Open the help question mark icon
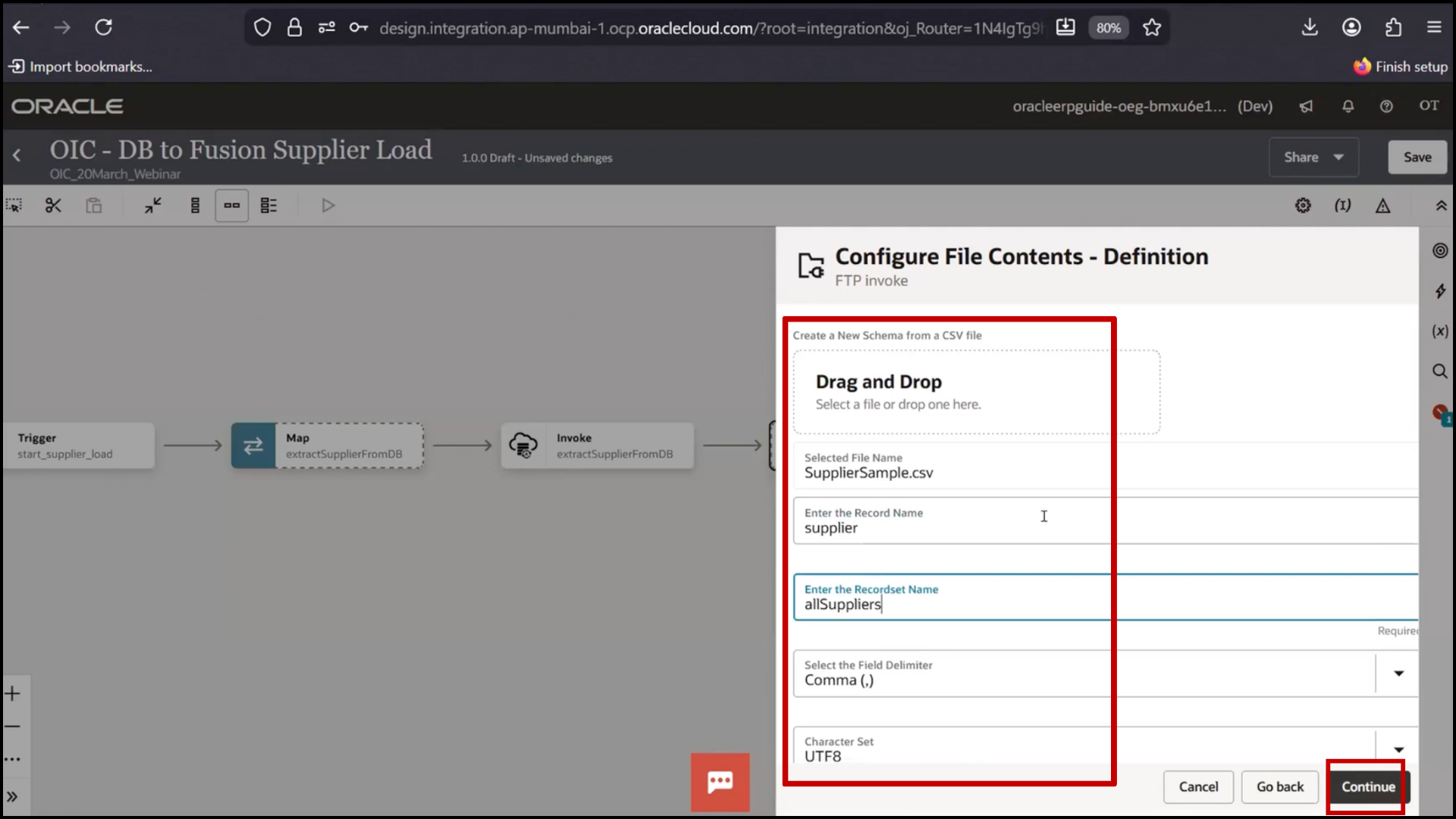Screen dimensions: 1456x819 [x=1386, y=106]
